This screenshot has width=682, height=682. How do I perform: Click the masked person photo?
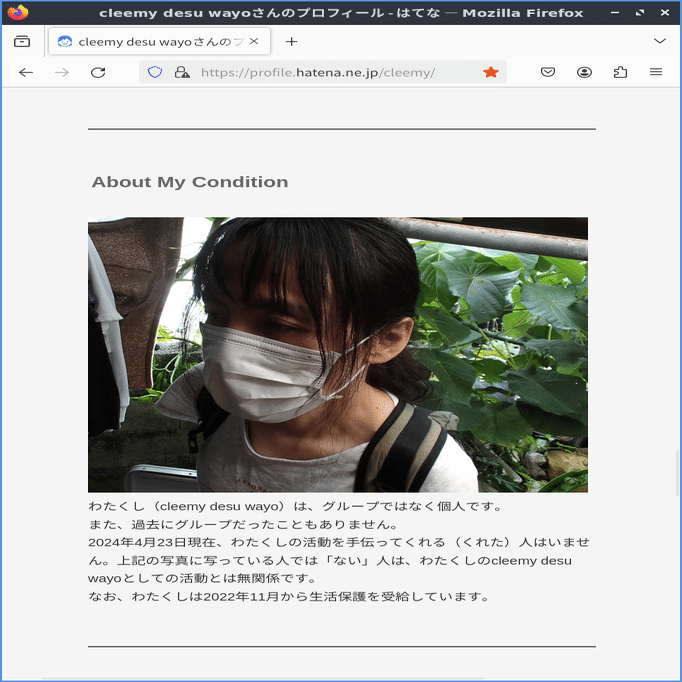point(338,354)
